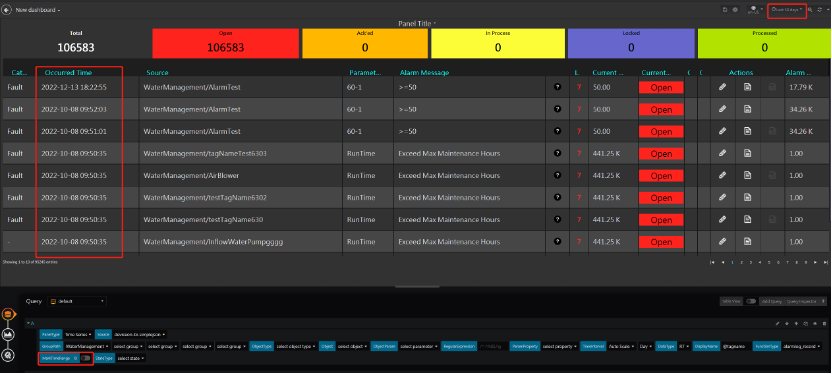Go to page 5 of the table
The height and width of the screenshot is (374, 832).
tap(769, 262)
